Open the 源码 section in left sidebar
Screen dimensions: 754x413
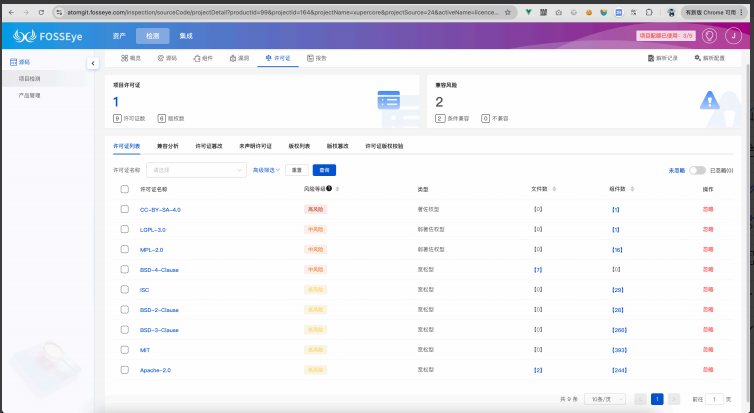pos(20,62)
